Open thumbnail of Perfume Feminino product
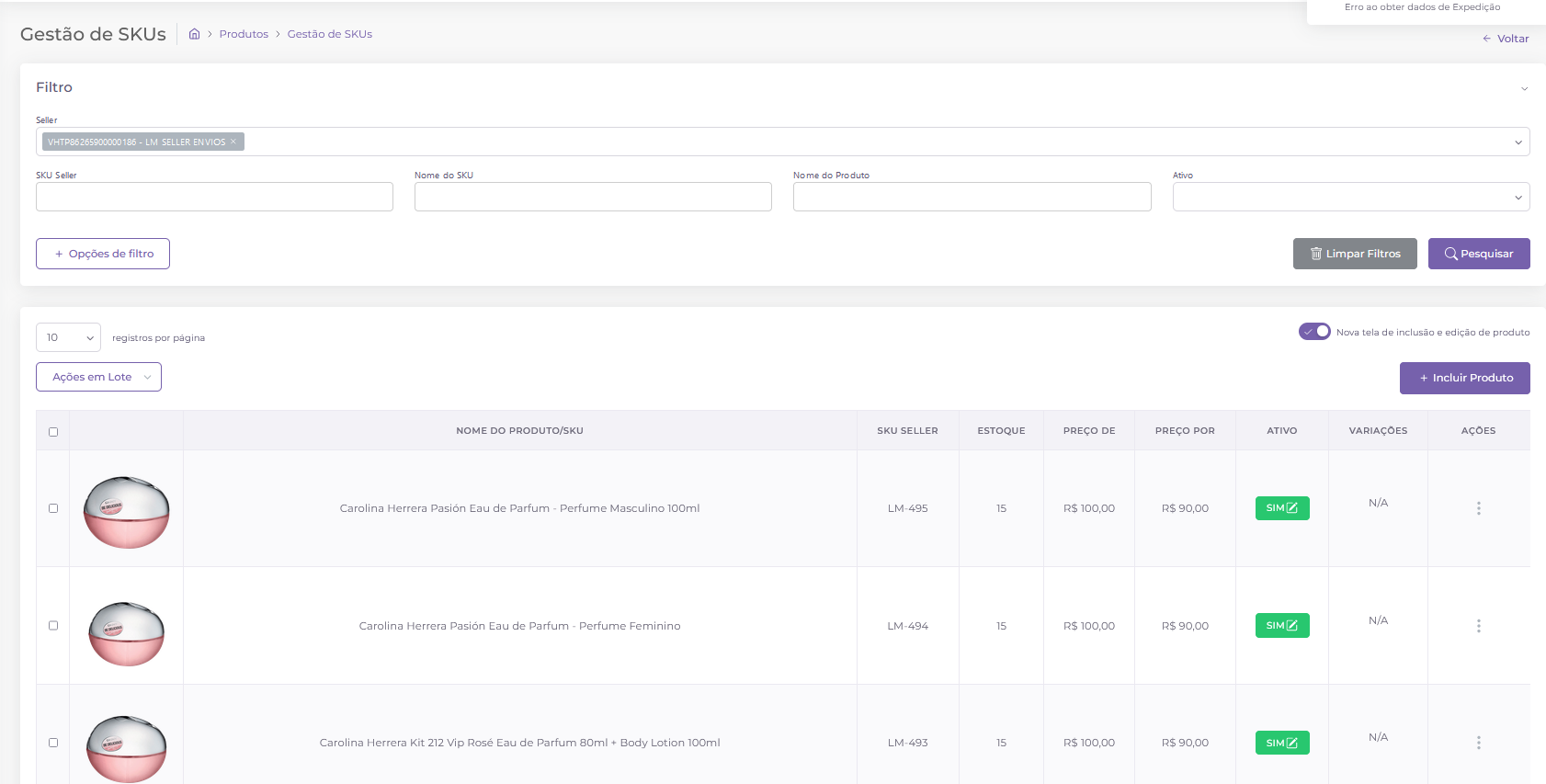1546x784 pixels. [x=127, y=633]
